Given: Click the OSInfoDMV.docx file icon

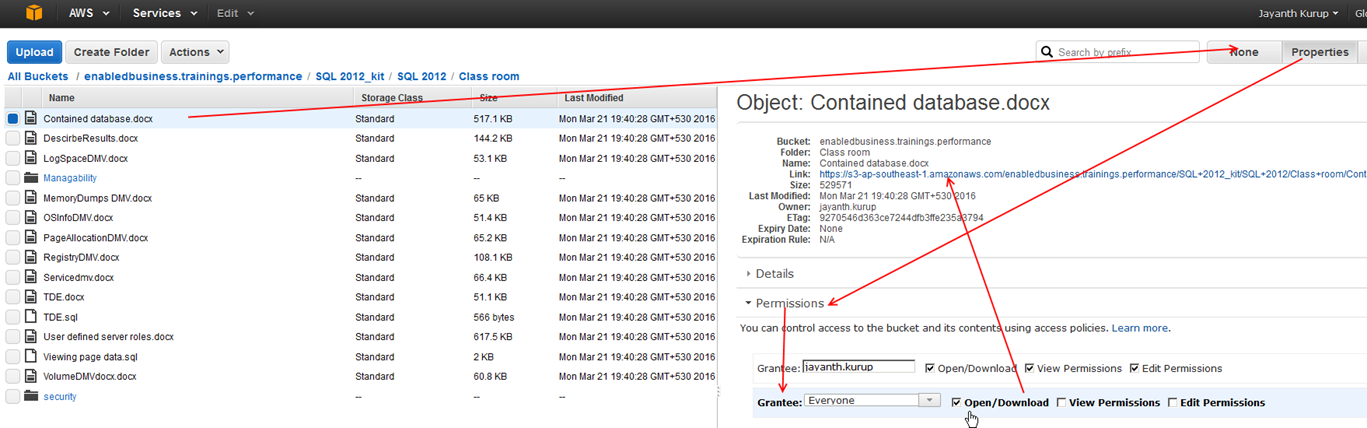Looking at the screenshot, I should coord(31,217).
